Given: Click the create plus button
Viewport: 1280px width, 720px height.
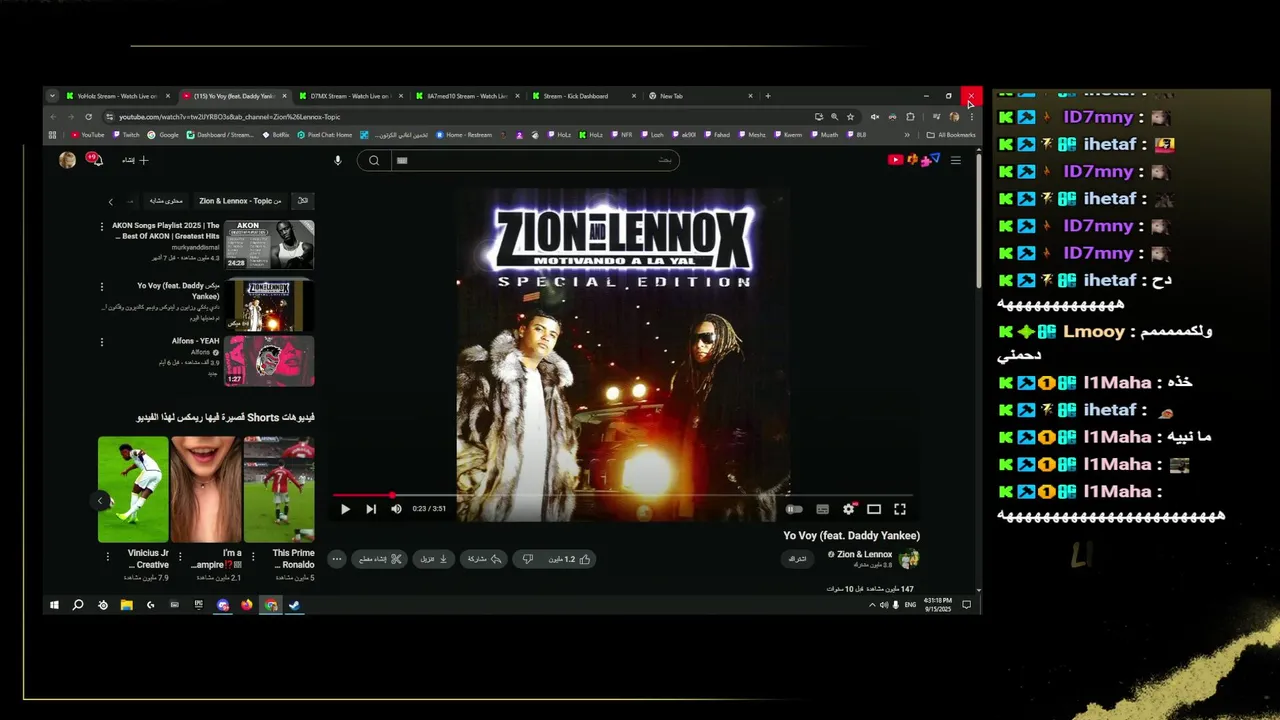Looking at the screenshot, I should click(x=135, y=160).
